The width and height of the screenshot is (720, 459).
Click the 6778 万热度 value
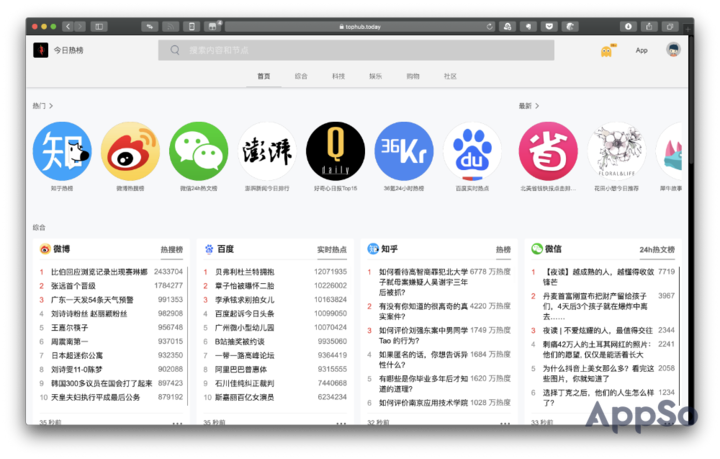pos(490,272)
